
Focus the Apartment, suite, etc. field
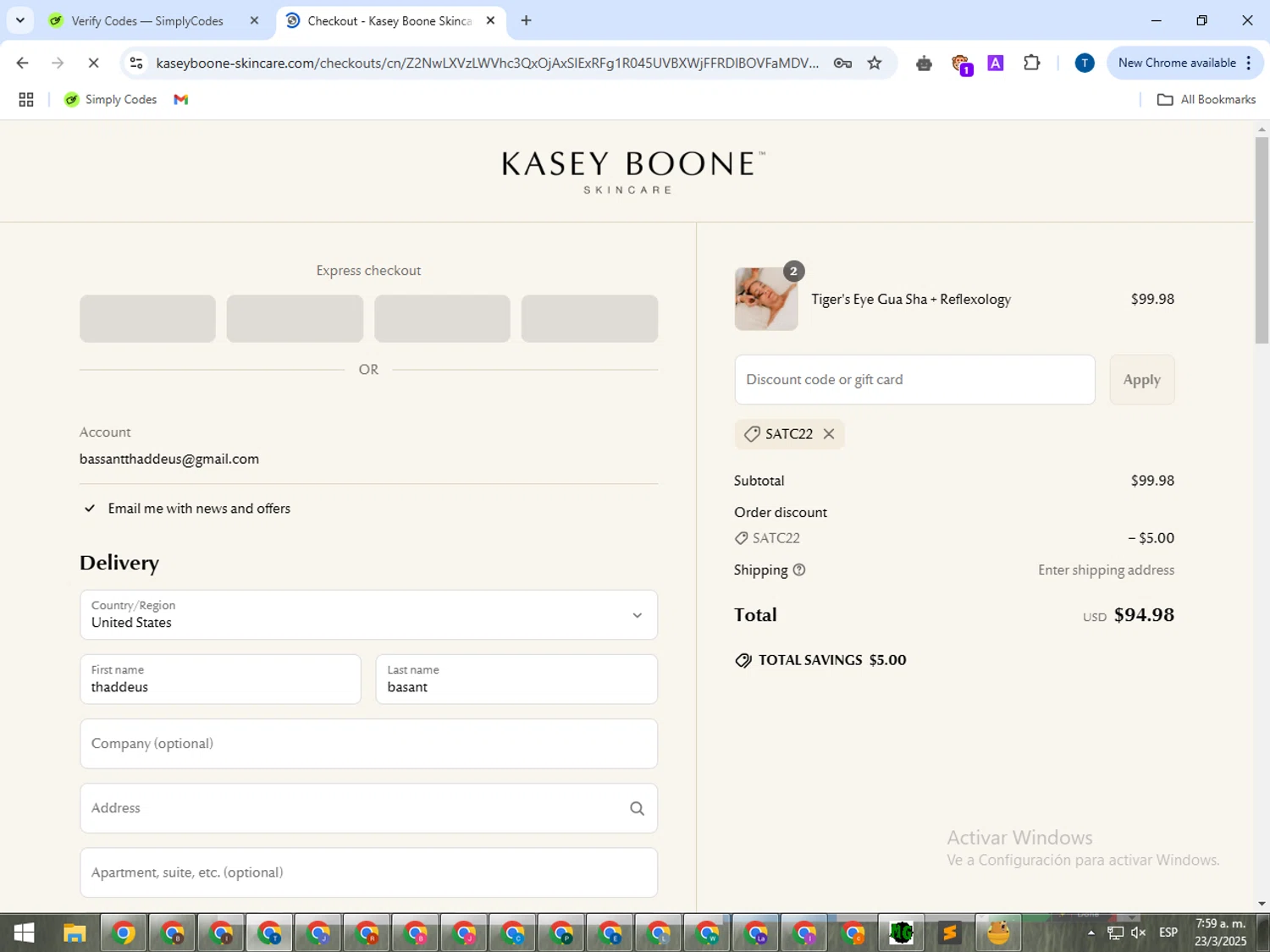coord(368,872)
